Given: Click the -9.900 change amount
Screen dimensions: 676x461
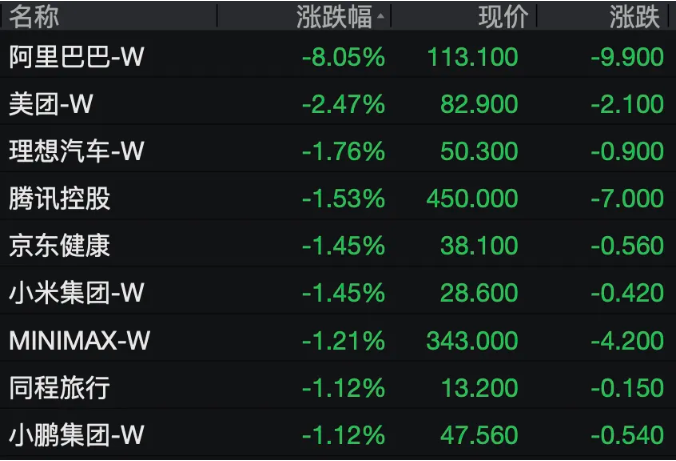Looking at the screenshot, I should click(627, 57).
